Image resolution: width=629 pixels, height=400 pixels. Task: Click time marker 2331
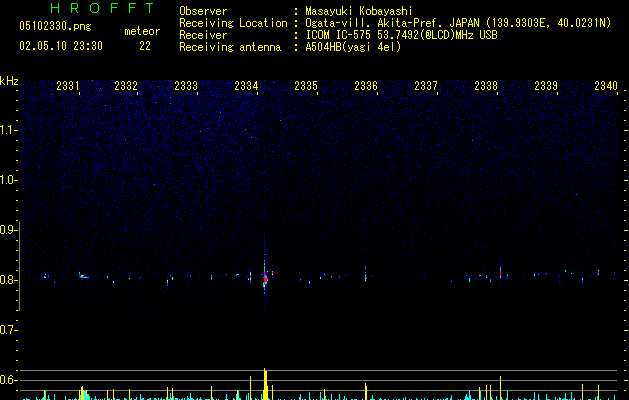pyautogui.click(x=68, y=85)
